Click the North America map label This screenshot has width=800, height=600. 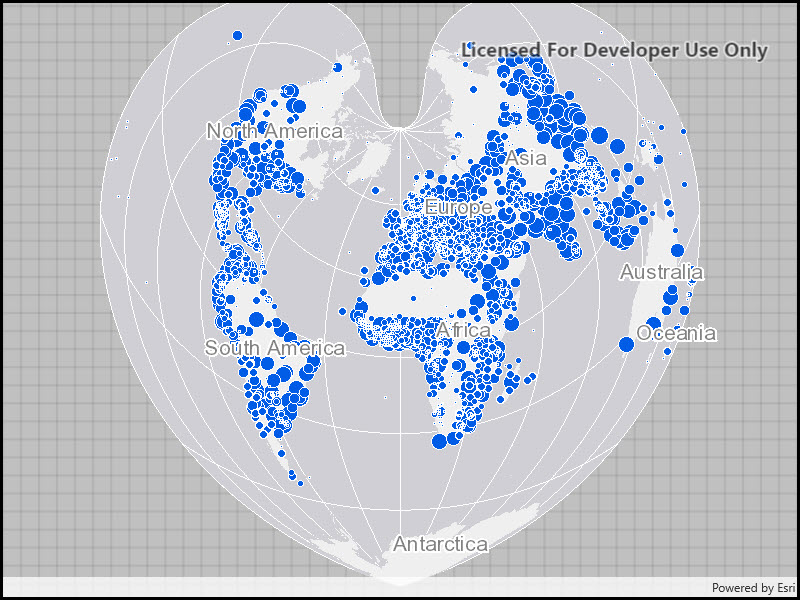(x=275, y=131)
